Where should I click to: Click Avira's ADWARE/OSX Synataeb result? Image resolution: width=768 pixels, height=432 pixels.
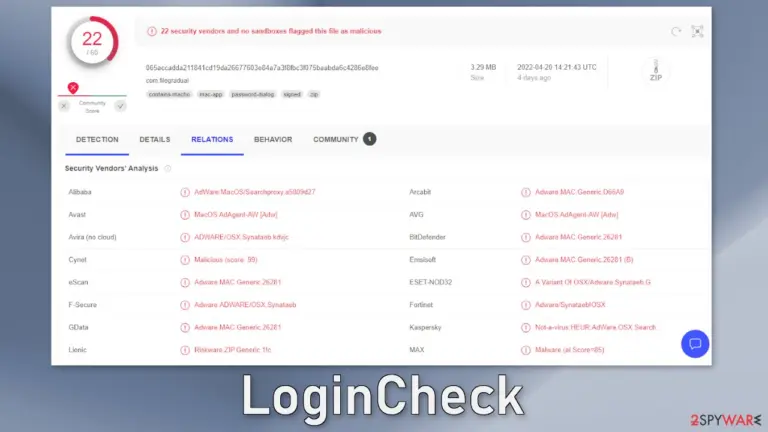click(241, 237)
